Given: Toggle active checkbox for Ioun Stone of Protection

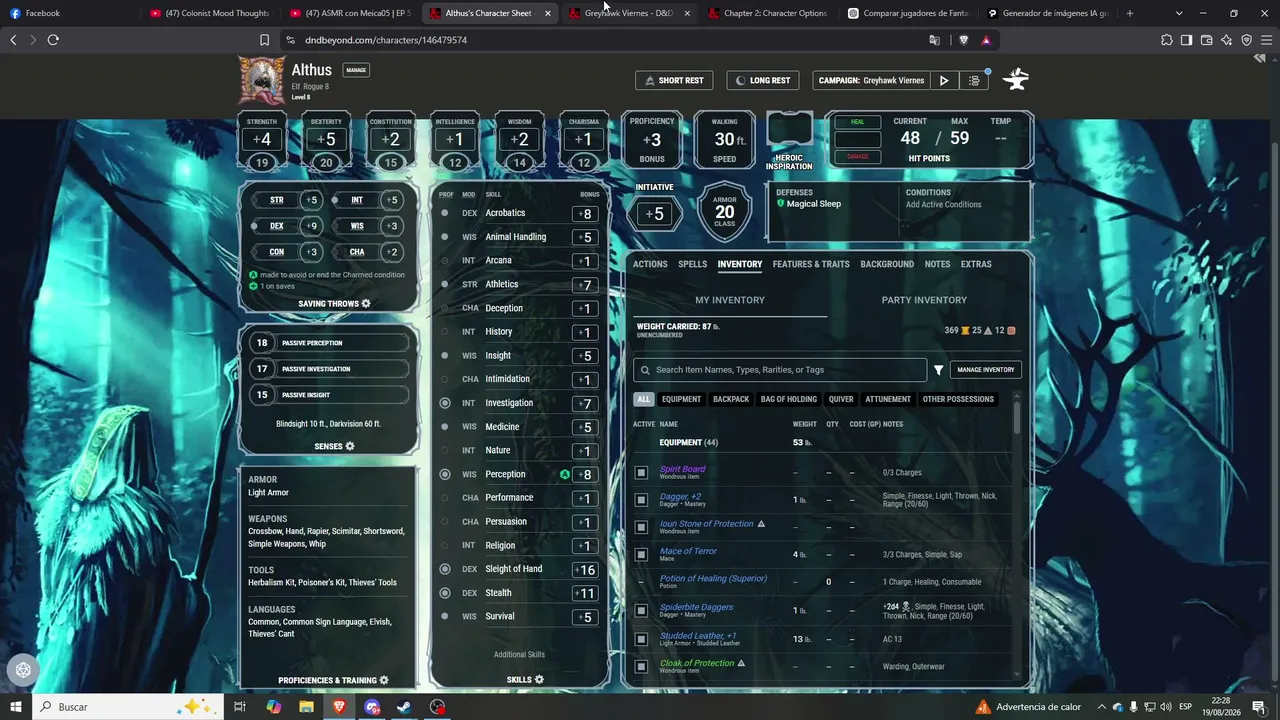Looking at the screenshot, I should point(641,527).
